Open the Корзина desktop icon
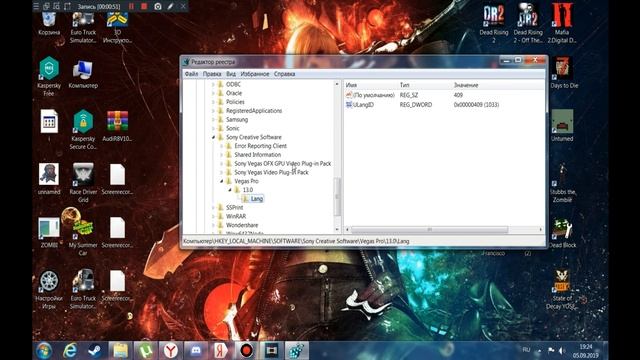This screenshot has height=360, width=640. (x=49, y=24)
